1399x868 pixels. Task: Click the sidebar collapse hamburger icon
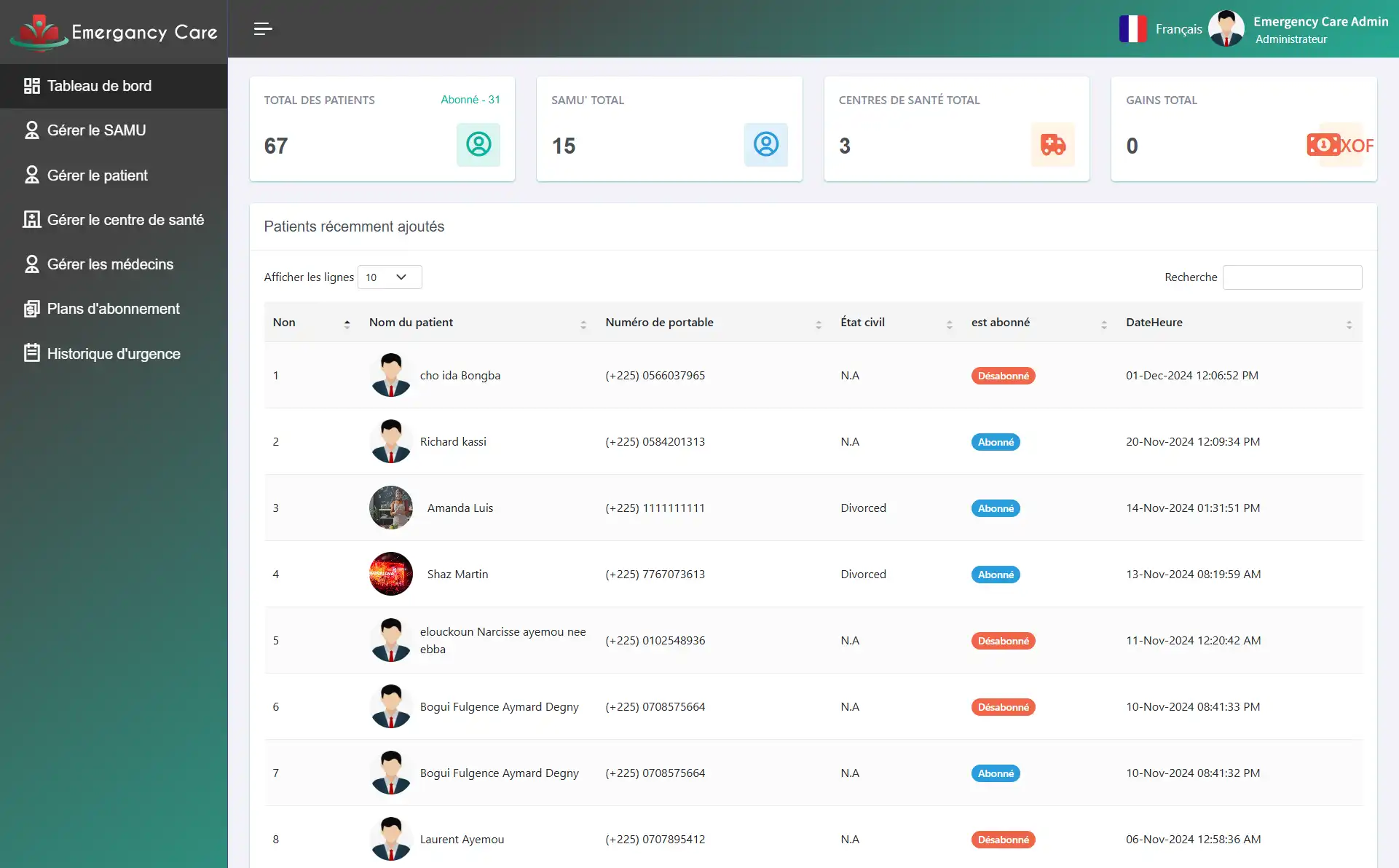263,29
